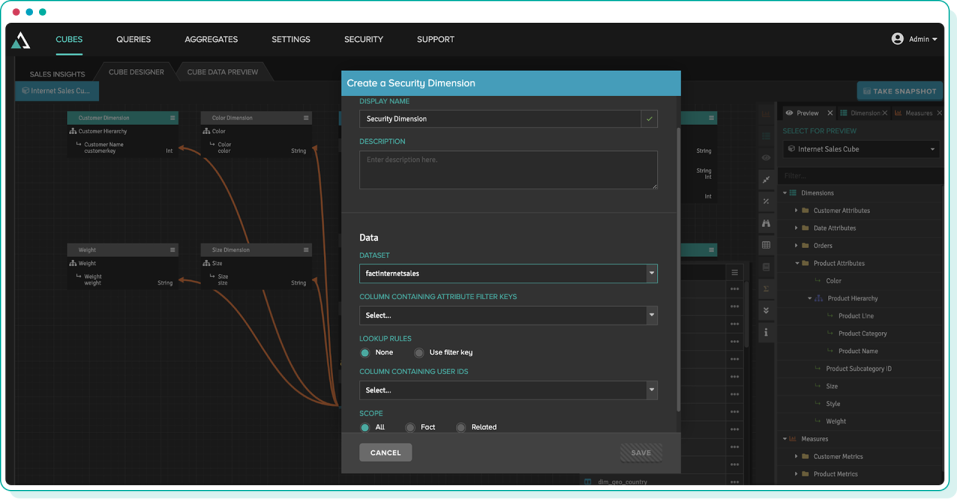Open the user IDs column dropdown
The height and width of the screenshot is (499, 960).
[x=508, y=390]
